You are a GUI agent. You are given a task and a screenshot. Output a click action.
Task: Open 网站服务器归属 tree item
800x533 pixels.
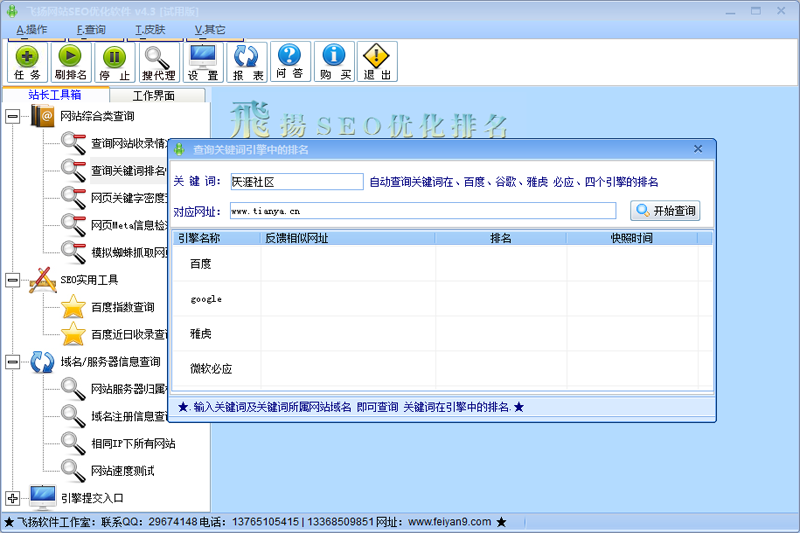pos(129,389)
